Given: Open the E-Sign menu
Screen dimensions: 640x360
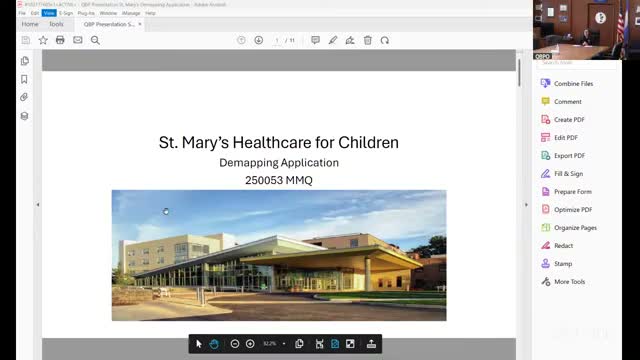Looking at the screenshot, I should 66,13.
